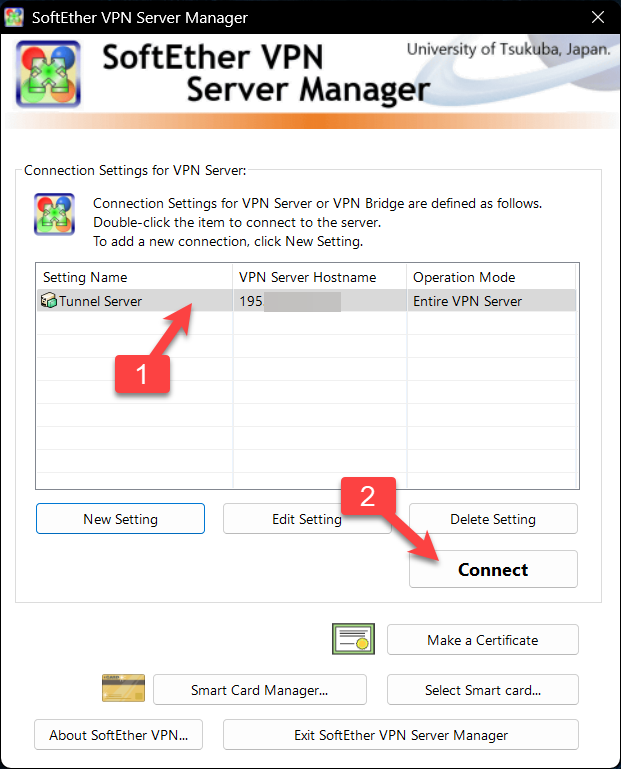Click the Tunnel Server row icon

pos(49,300)
